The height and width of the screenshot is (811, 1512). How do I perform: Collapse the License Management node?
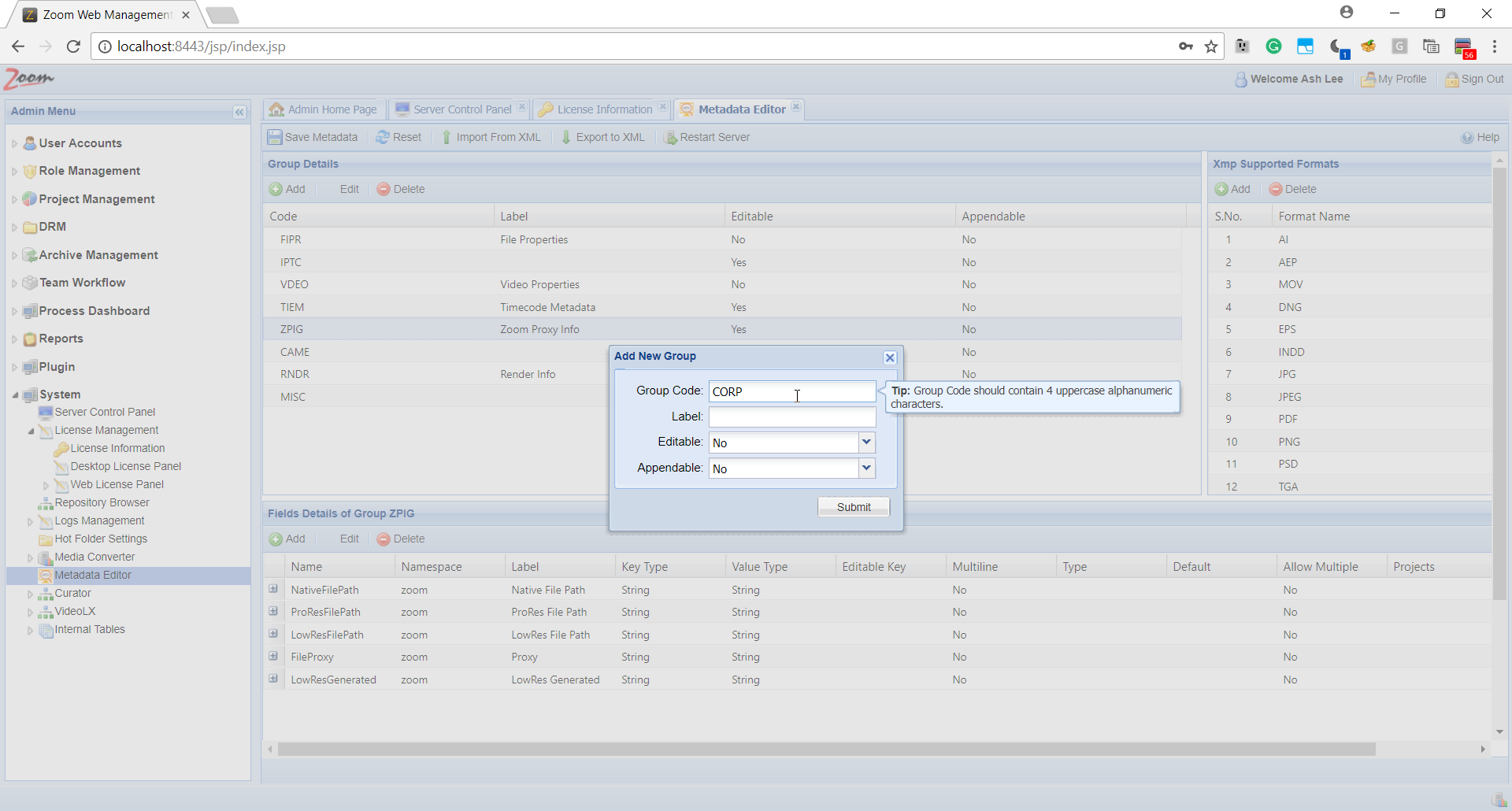coord(31,431)
